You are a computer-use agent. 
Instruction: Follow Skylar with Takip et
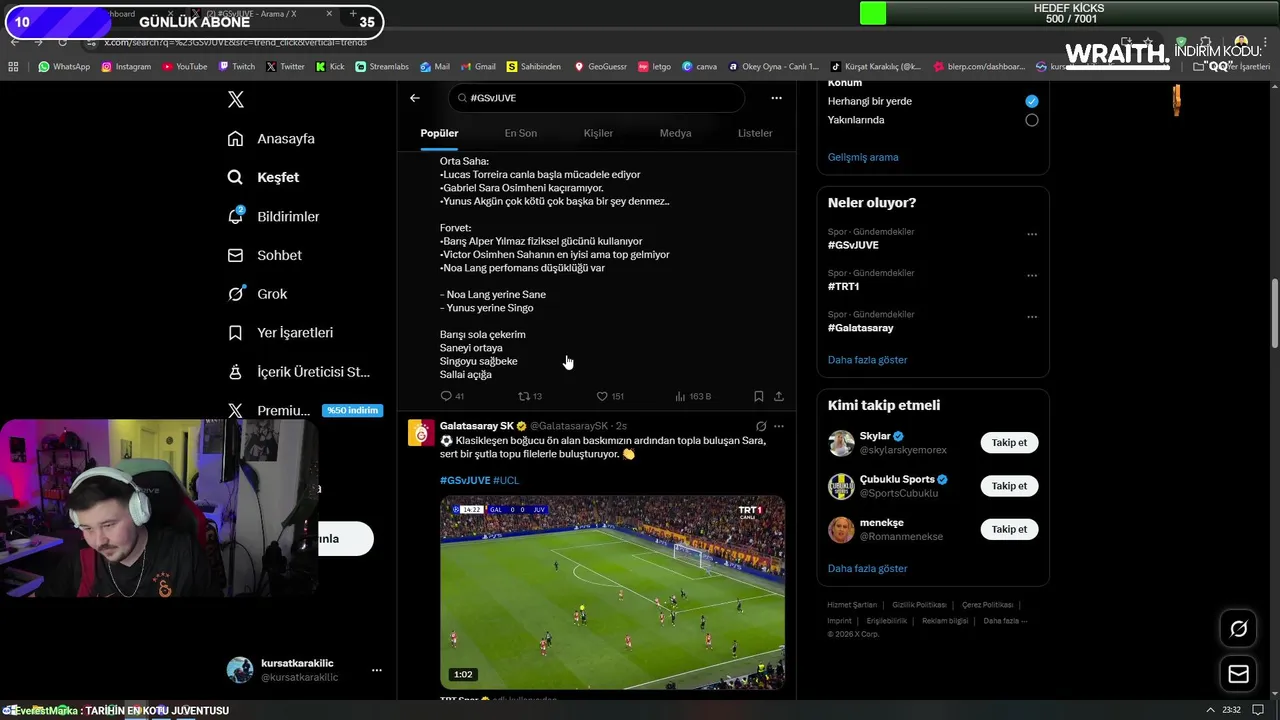1009,443
